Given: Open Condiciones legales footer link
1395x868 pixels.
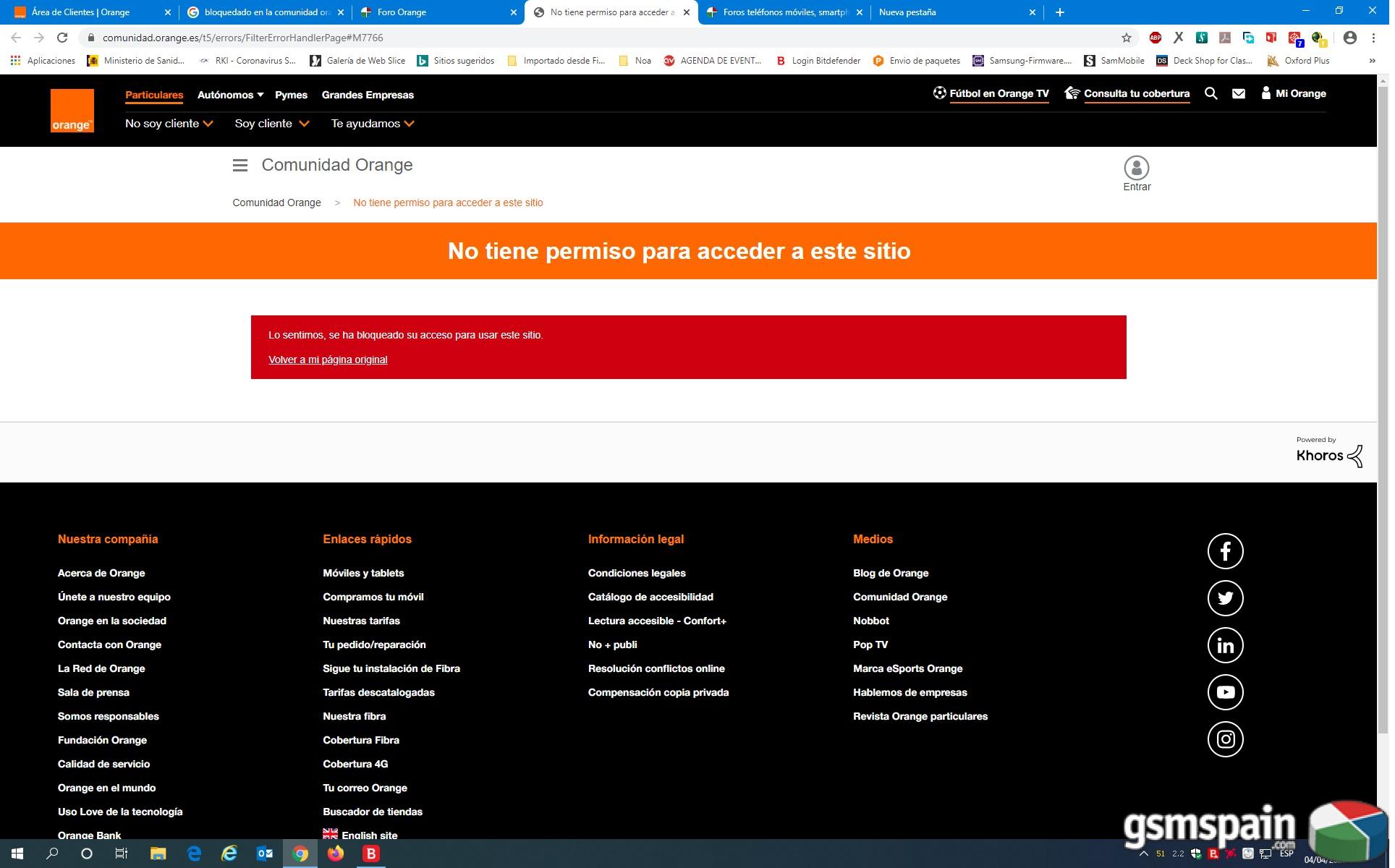Looking at the screenshot, I should click(x=638, y=573).
